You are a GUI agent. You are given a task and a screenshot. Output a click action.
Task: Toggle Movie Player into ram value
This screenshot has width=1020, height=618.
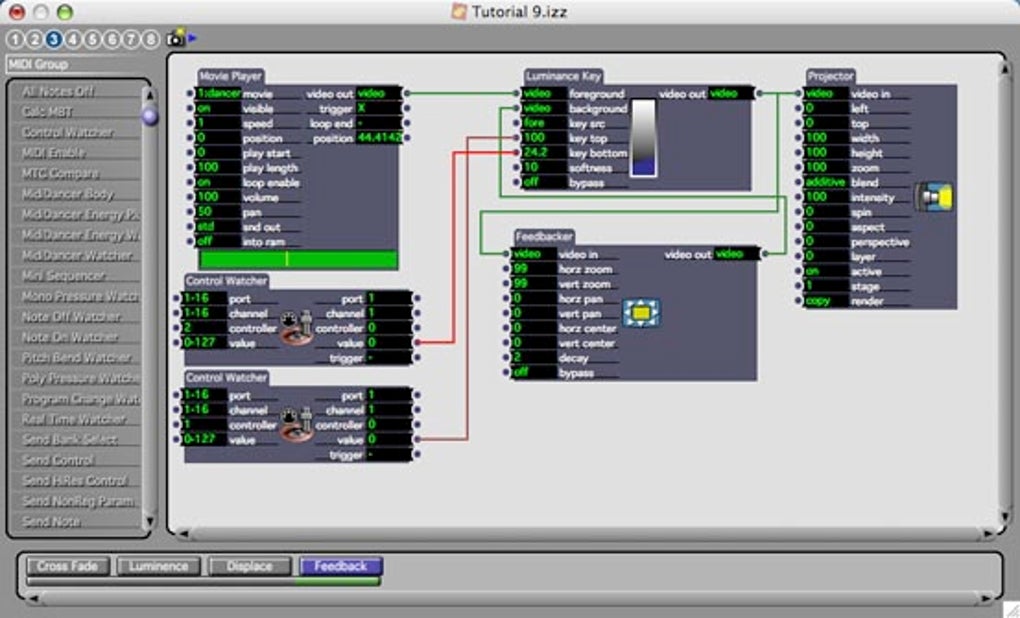218,241
